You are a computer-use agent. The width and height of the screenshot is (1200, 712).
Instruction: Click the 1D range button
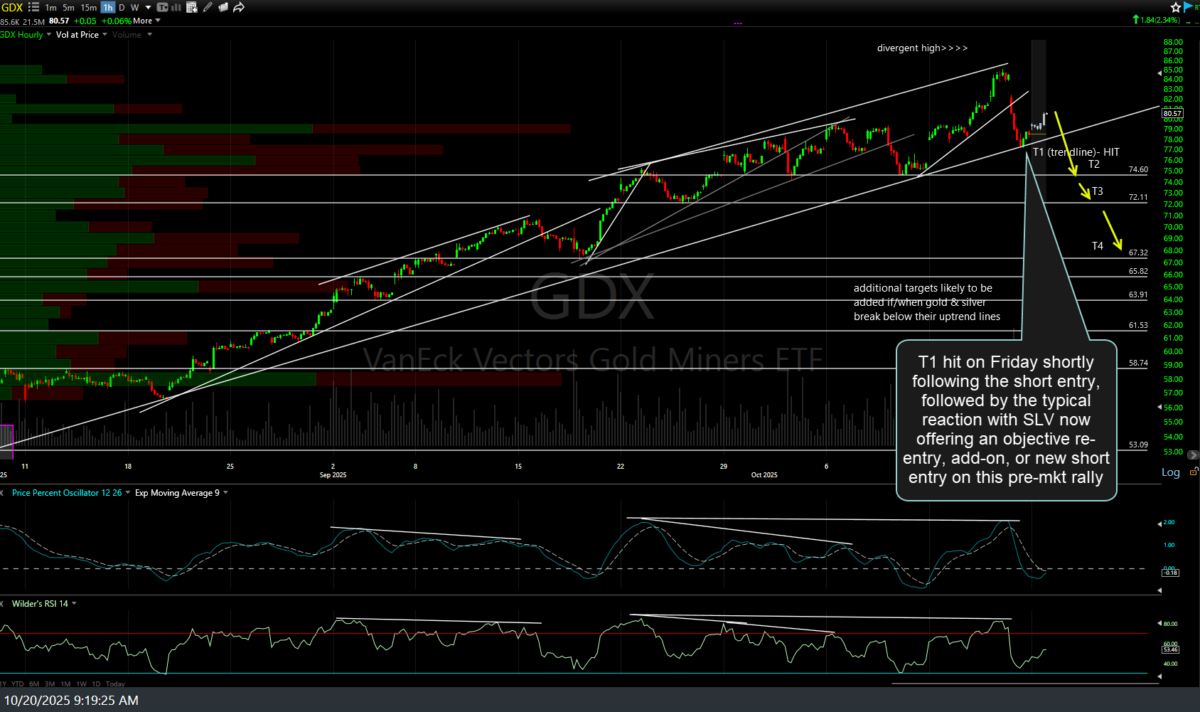coord(96,684)
